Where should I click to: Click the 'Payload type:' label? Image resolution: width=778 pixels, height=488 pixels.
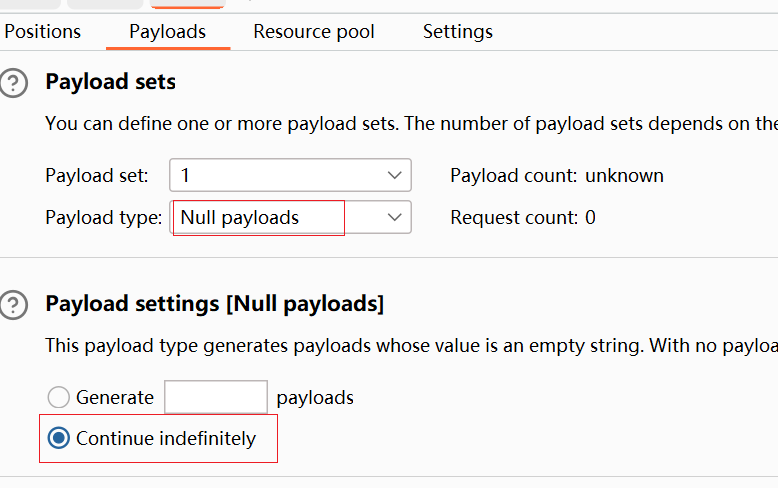point(104,217)
